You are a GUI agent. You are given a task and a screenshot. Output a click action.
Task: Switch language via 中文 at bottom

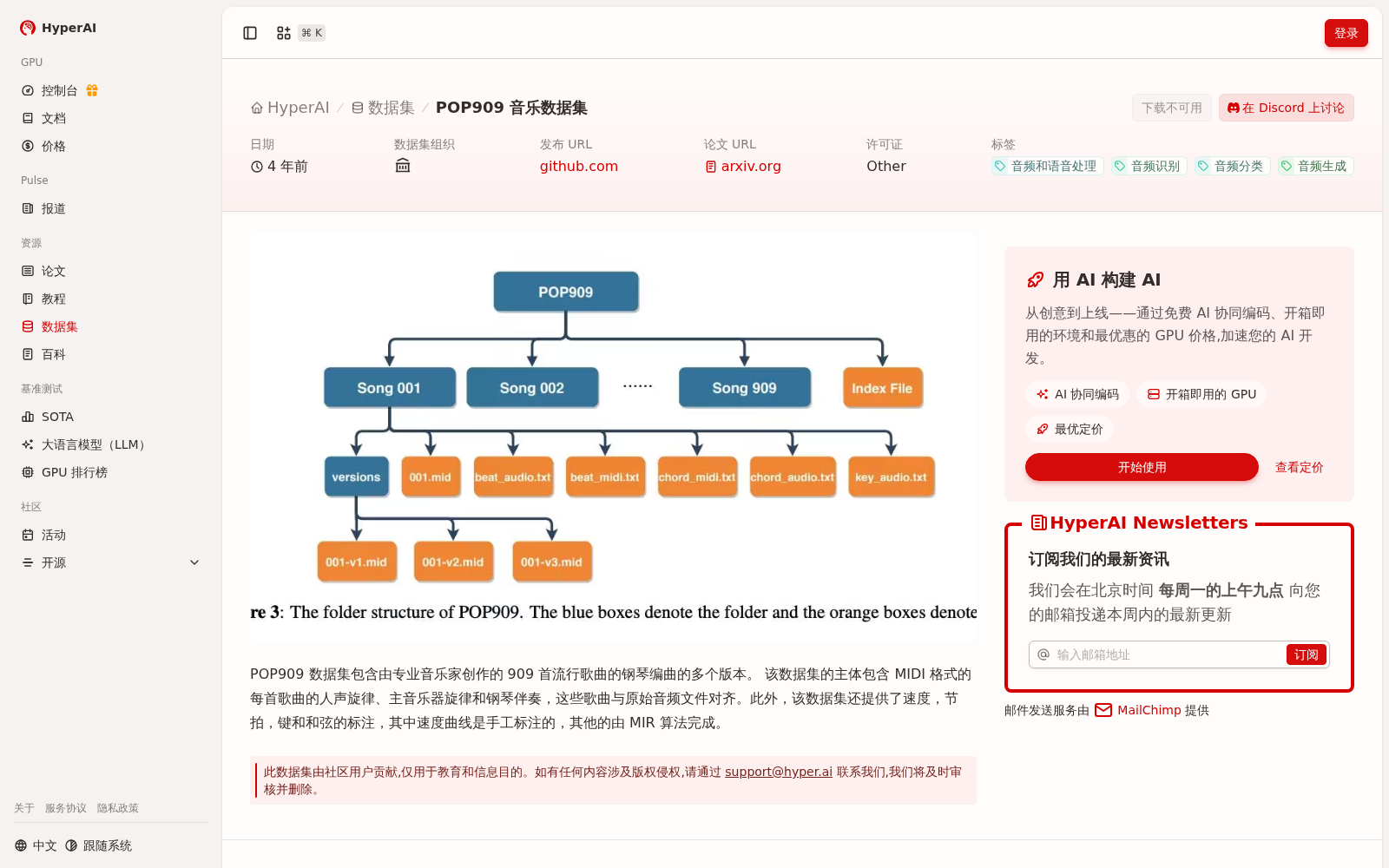tap(36, 845)
